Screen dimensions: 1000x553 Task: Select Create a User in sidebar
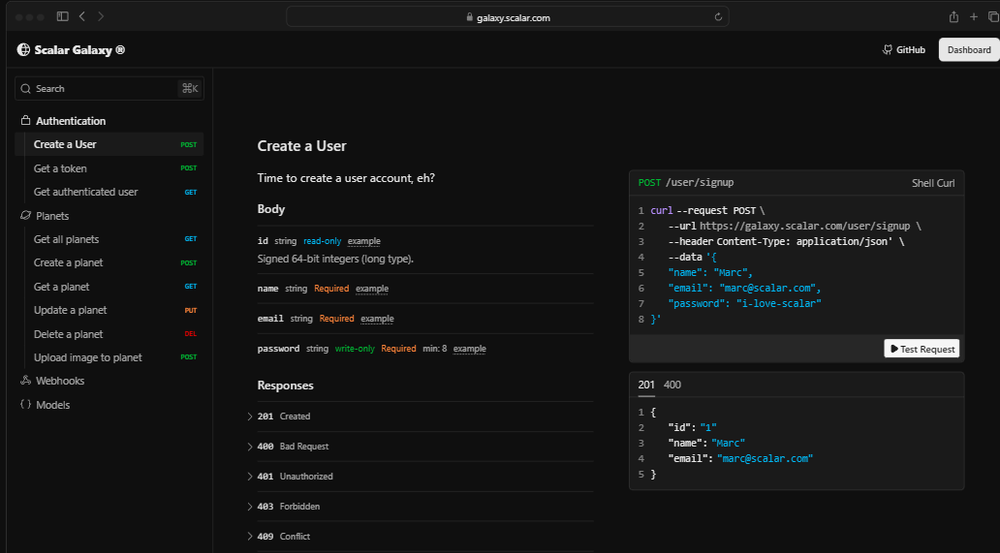[x=109, y=144]
